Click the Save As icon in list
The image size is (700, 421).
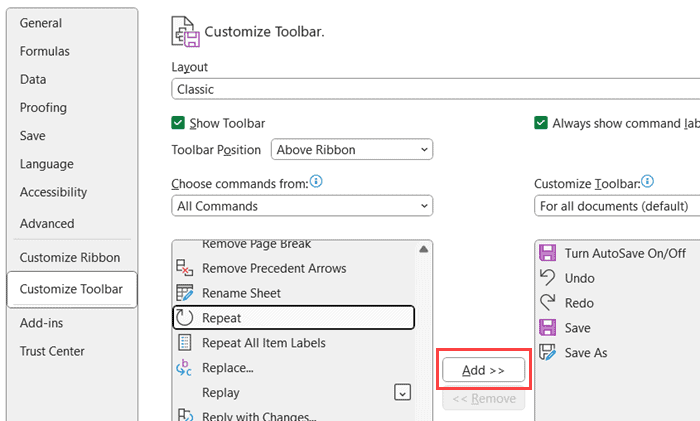[547, 353]
